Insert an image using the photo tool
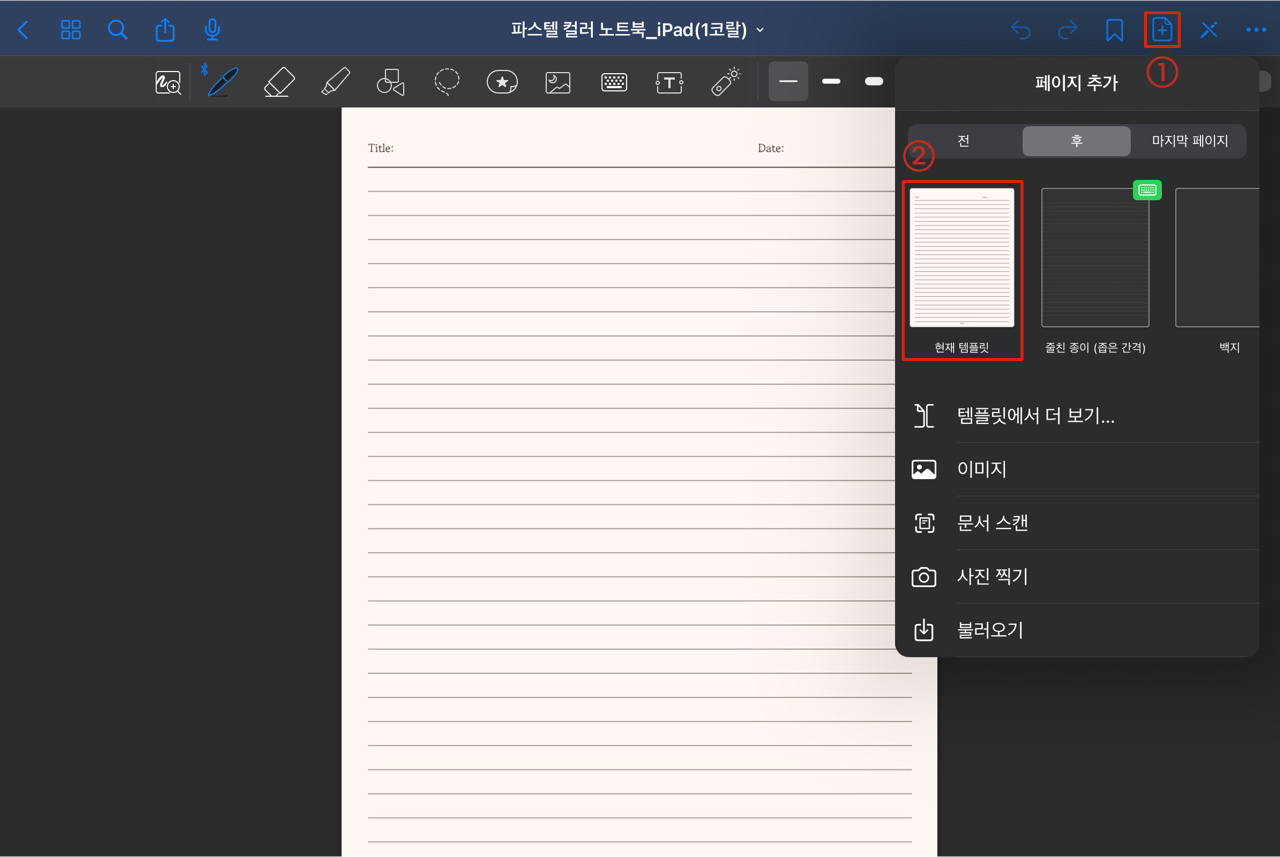 click(x=558, y=81)
